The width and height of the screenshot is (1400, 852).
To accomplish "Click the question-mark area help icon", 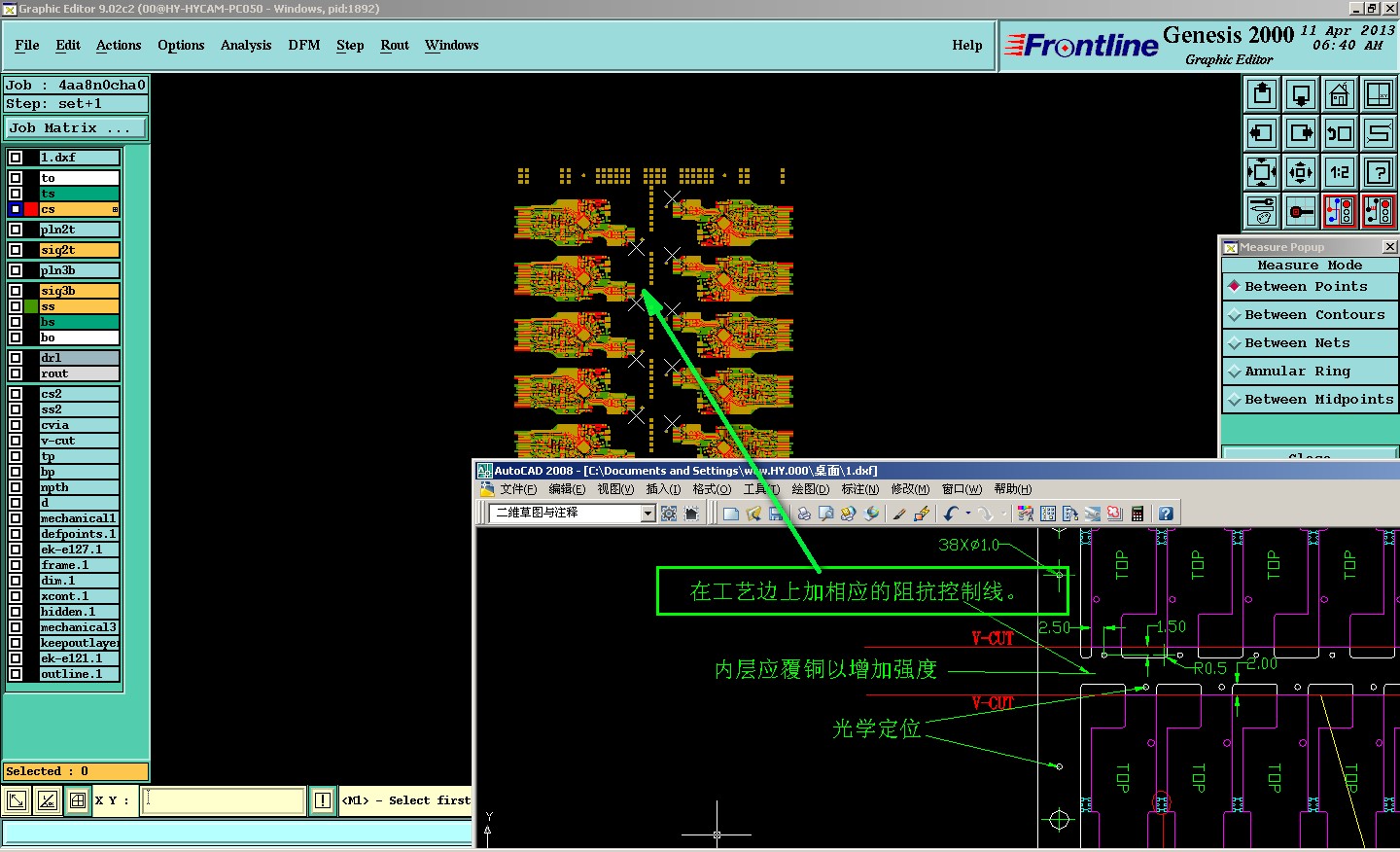I will pos(1379,172).
